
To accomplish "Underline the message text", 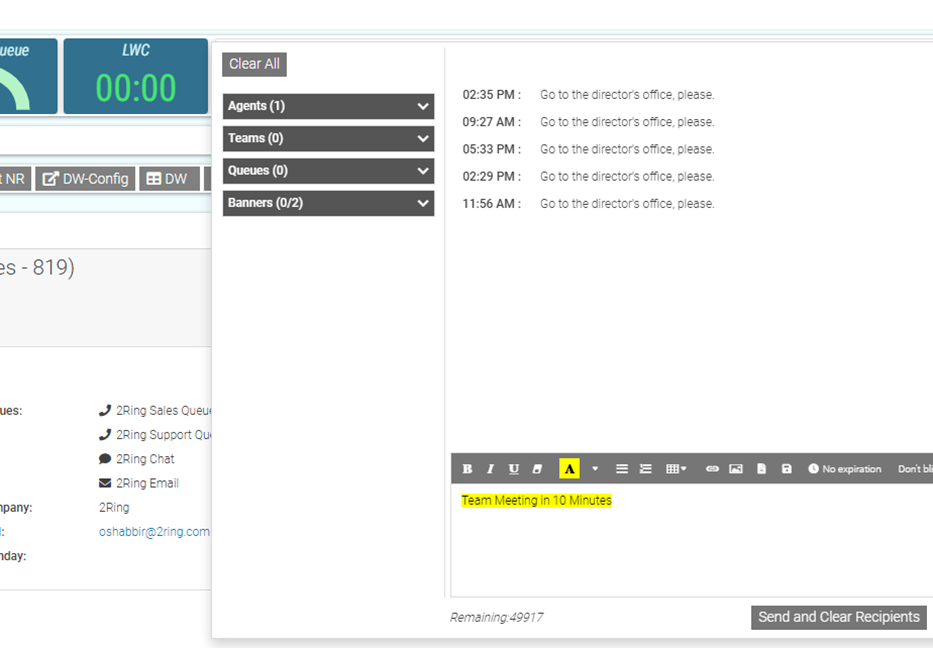I will (x=513, y=469).
